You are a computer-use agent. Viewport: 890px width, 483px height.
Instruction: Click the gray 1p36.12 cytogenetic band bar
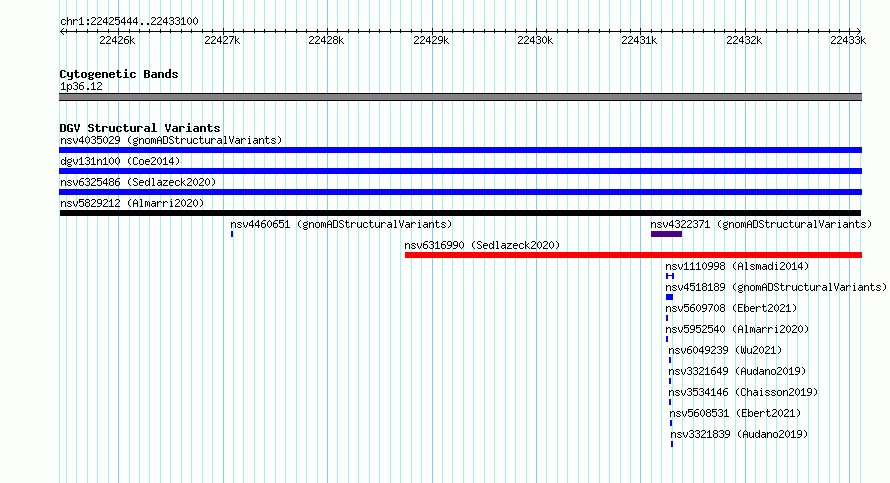460,97
